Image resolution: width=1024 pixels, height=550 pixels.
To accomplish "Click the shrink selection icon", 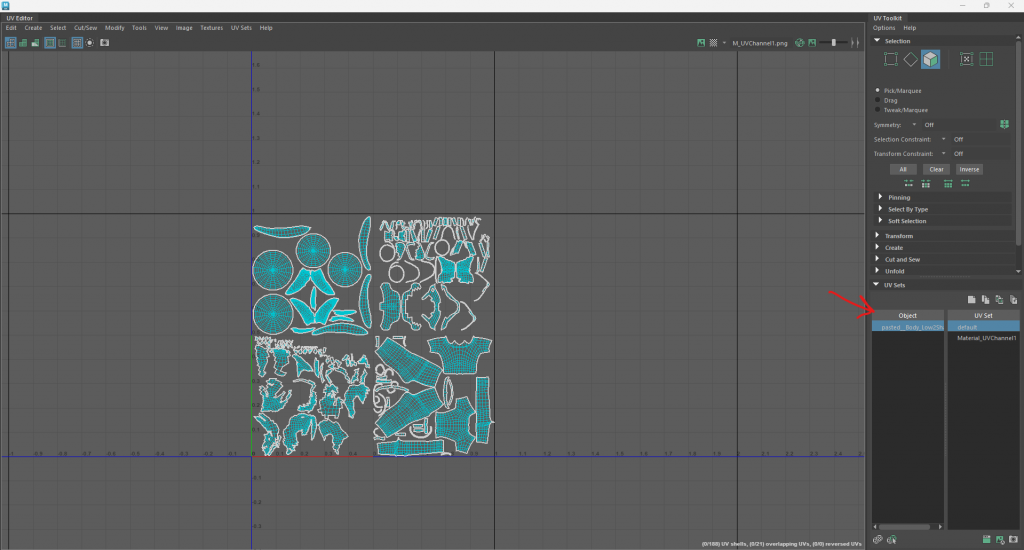I will (x=926, y=184).
